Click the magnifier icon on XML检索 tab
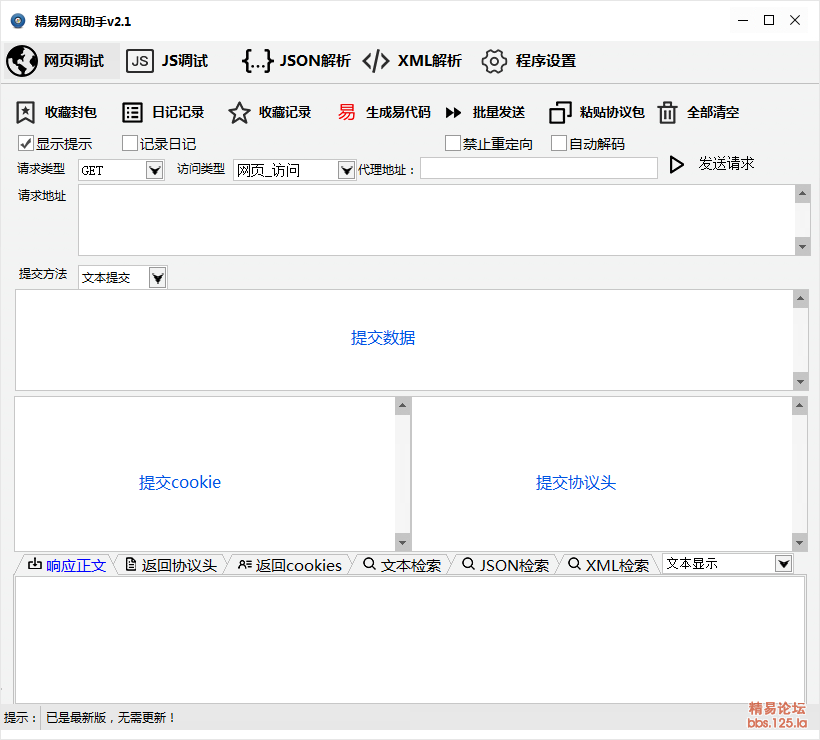This screenshot has height=740, width=820. pyautogui.click(x=574, y=564)
